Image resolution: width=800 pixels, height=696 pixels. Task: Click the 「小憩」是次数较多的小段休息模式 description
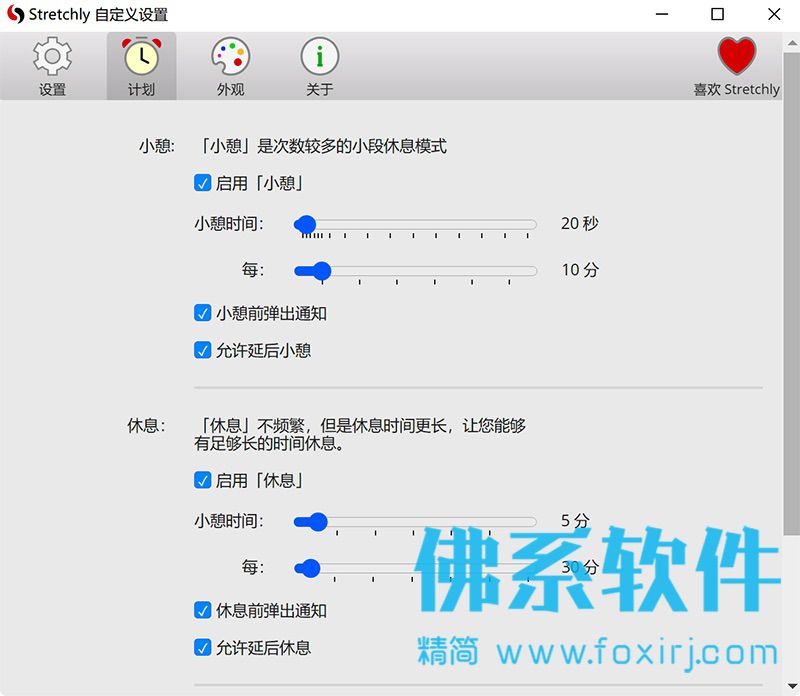coord(323,146)
